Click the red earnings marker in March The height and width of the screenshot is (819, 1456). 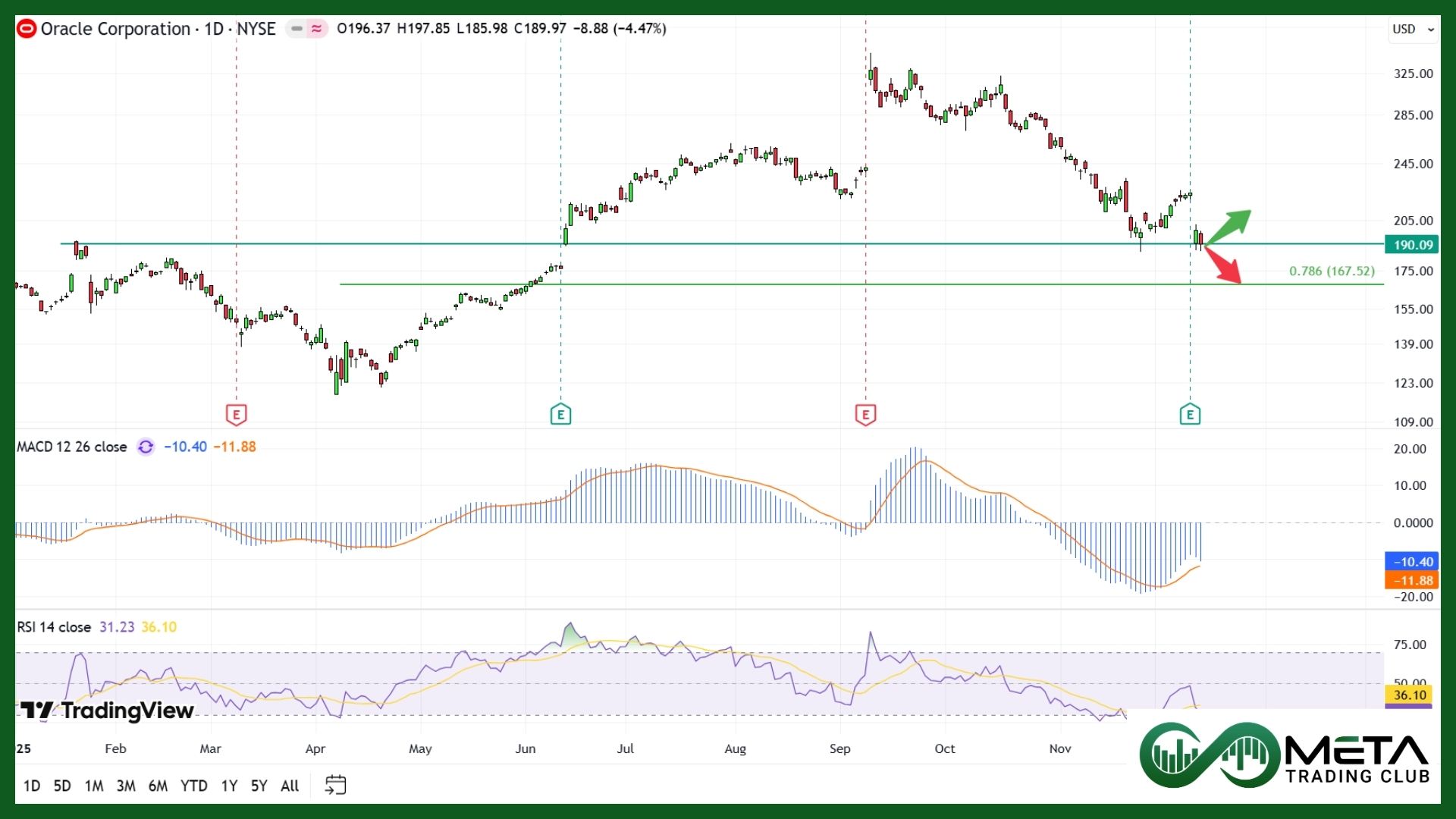pos(236,414)
